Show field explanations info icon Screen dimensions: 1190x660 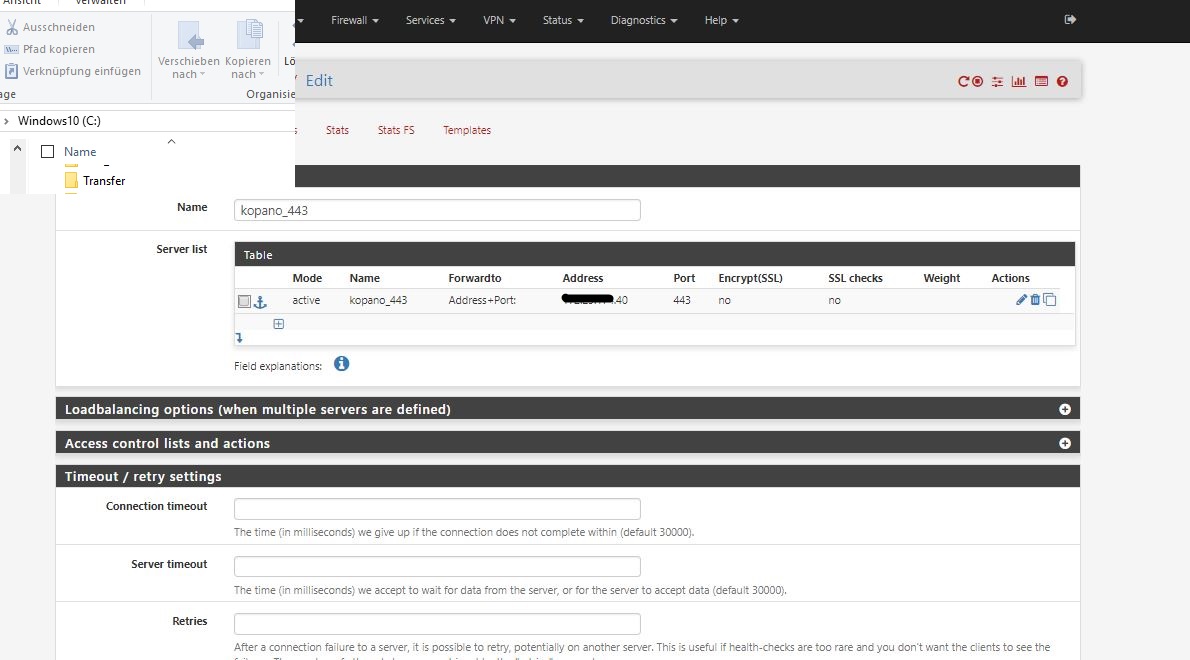pos(341,364)
